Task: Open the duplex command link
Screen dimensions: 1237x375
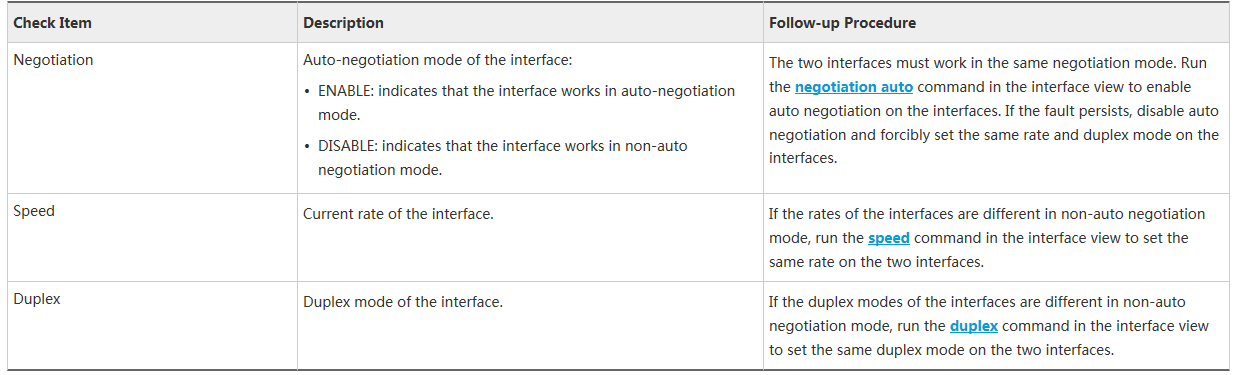Action: tap(974, 326)
